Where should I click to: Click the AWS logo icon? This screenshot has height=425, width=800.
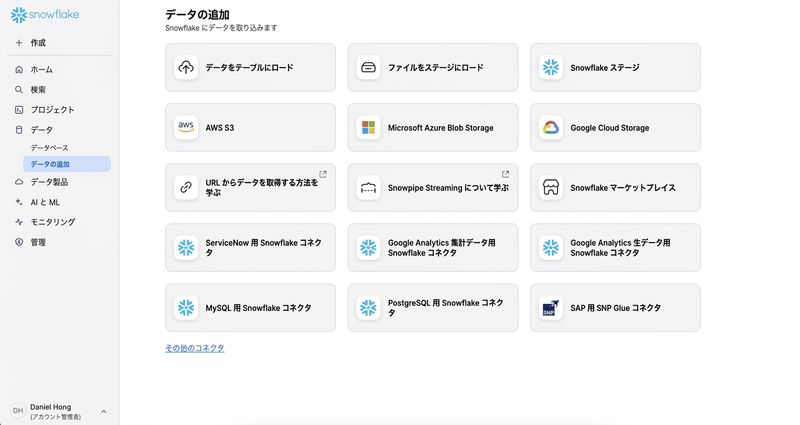point(186,128)
